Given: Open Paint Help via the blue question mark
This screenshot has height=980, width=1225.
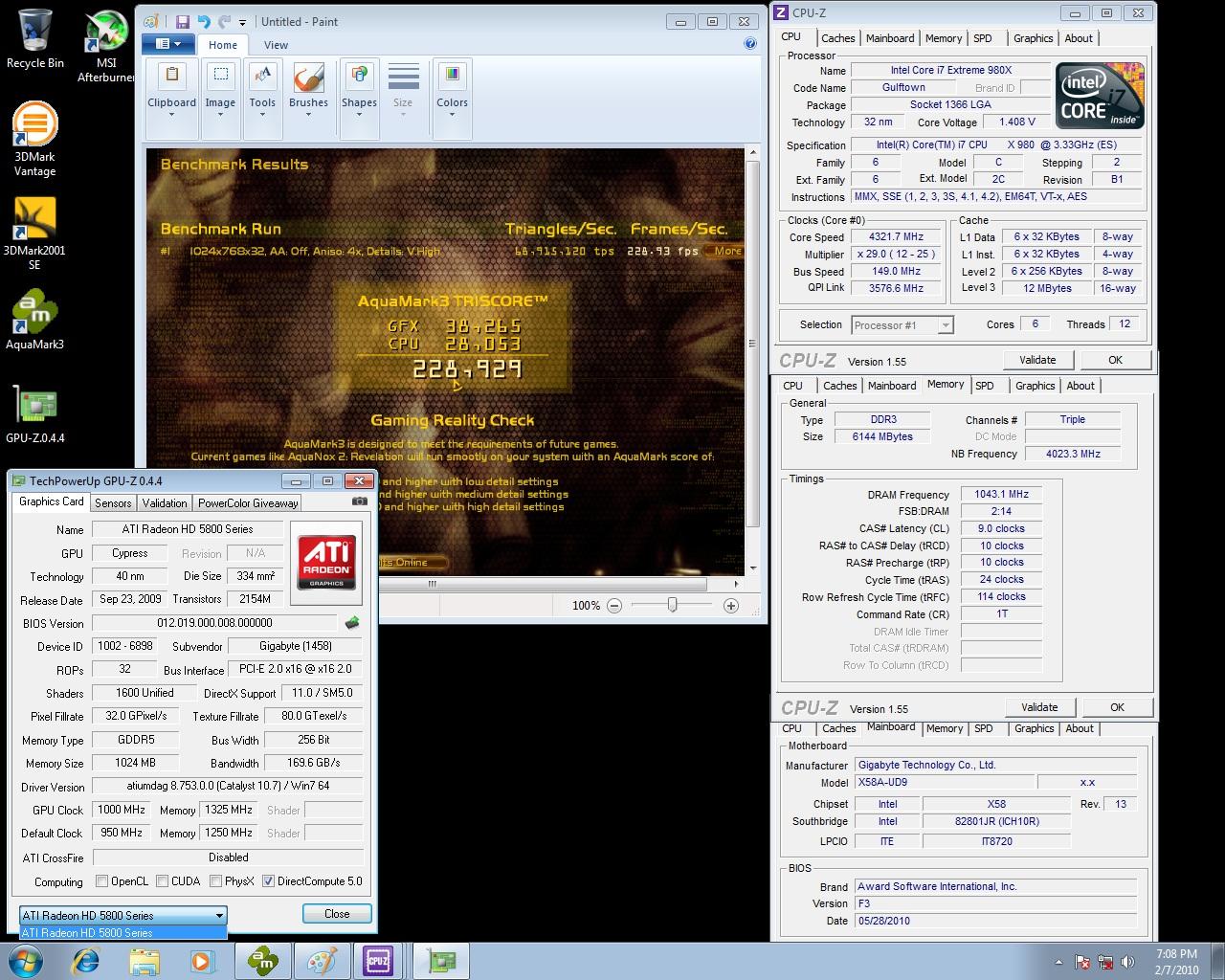Looking at the screenshot, I should (x=750, y=43).
